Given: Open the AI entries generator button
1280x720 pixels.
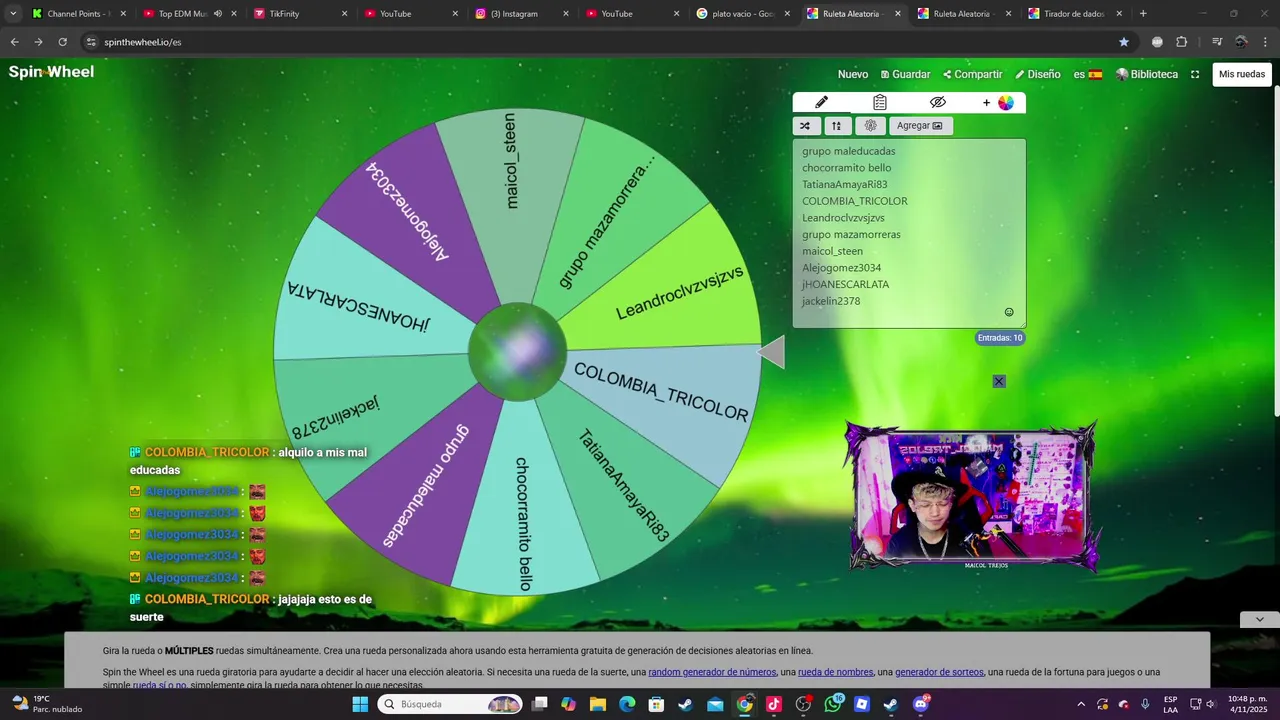Looking at the screenshot, I should pos(870,126).
